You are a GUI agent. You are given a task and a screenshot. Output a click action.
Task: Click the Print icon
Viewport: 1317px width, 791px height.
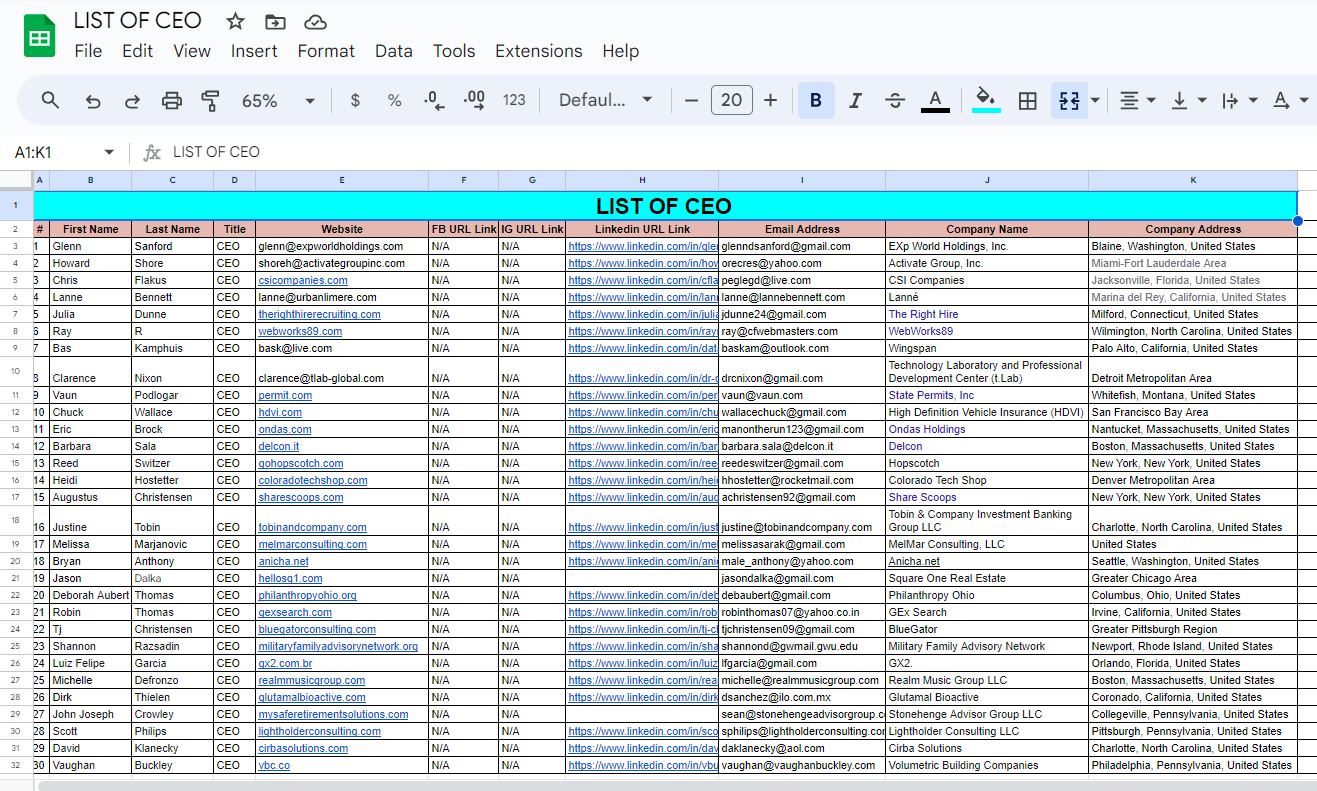point(172,100)
